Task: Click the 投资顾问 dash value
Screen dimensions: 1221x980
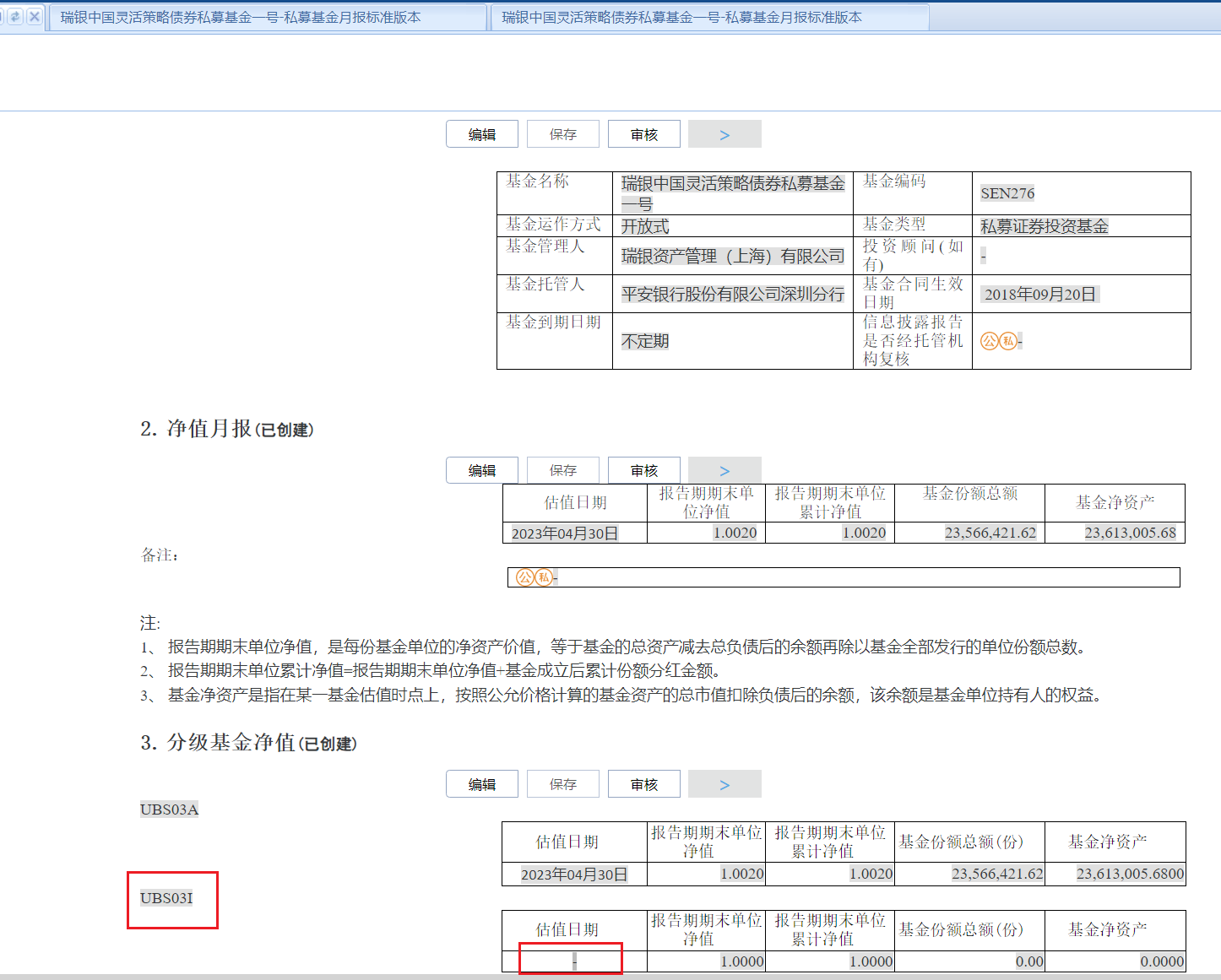Action: tap(983, 256)
